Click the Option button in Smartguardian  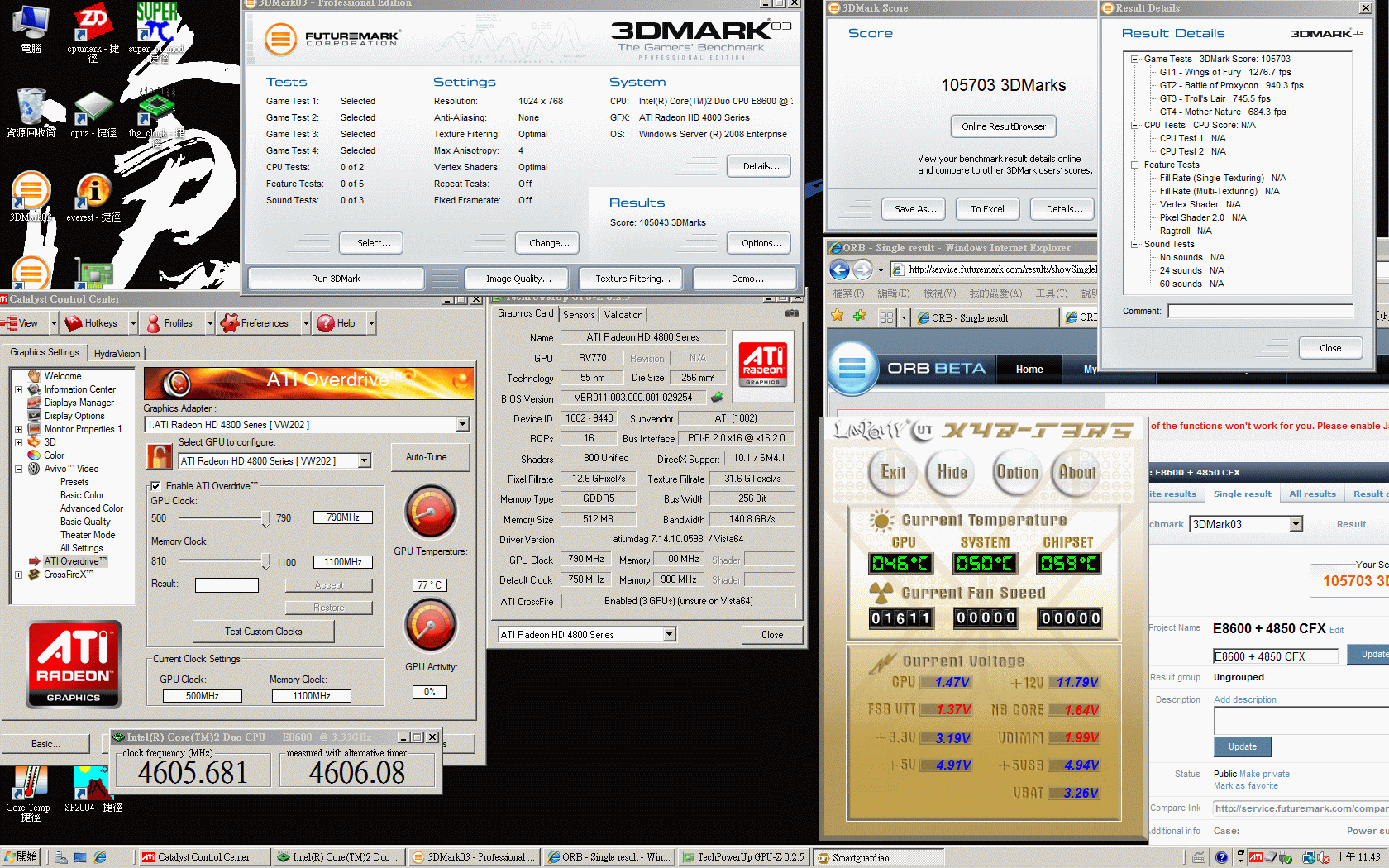pos(1016,472)
